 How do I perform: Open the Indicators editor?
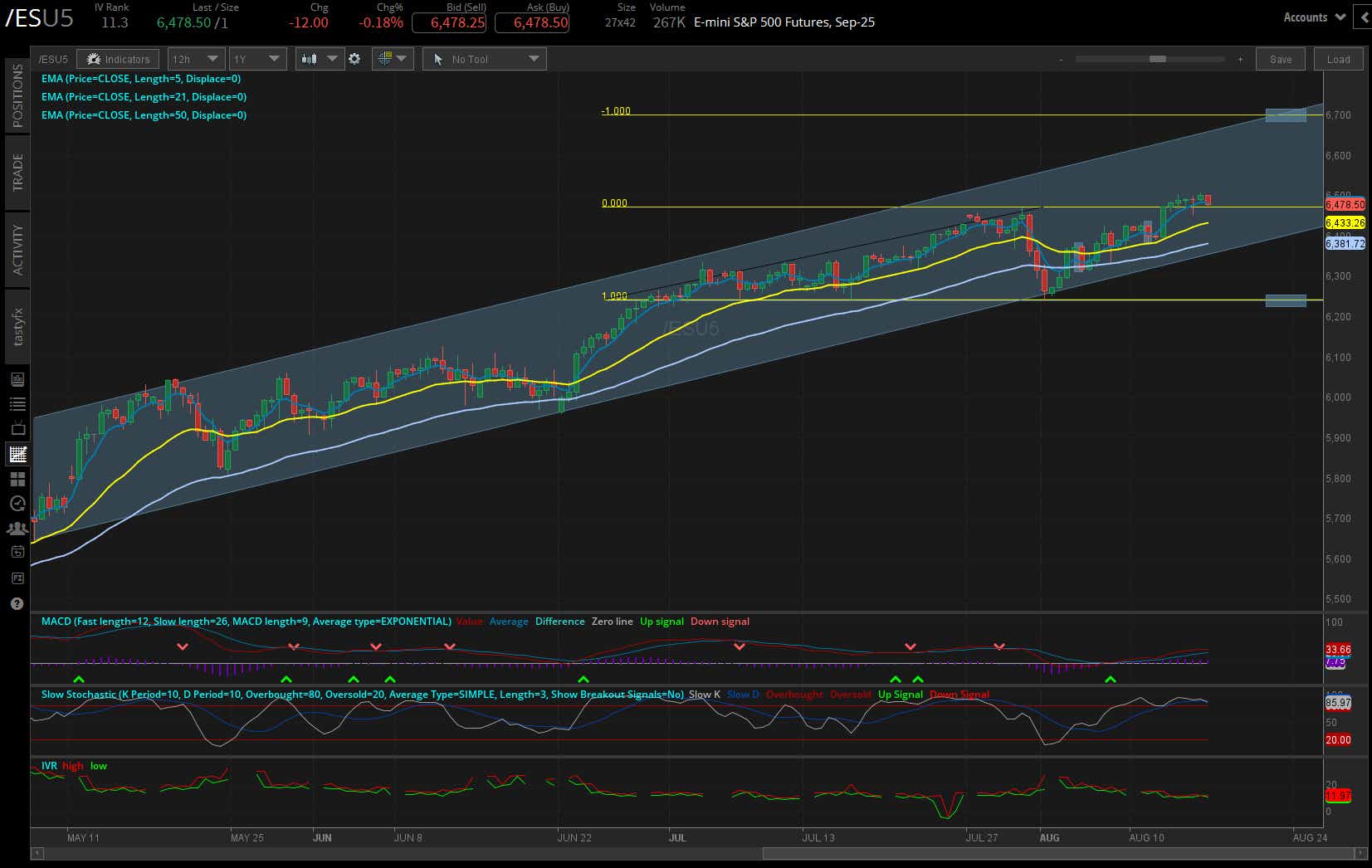coord(117,58)
